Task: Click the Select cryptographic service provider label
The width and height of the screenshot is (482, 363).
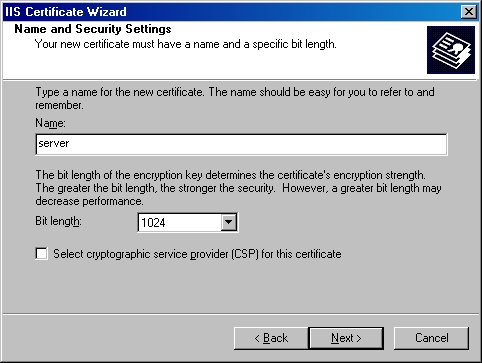Action: (x=197, y=254)
